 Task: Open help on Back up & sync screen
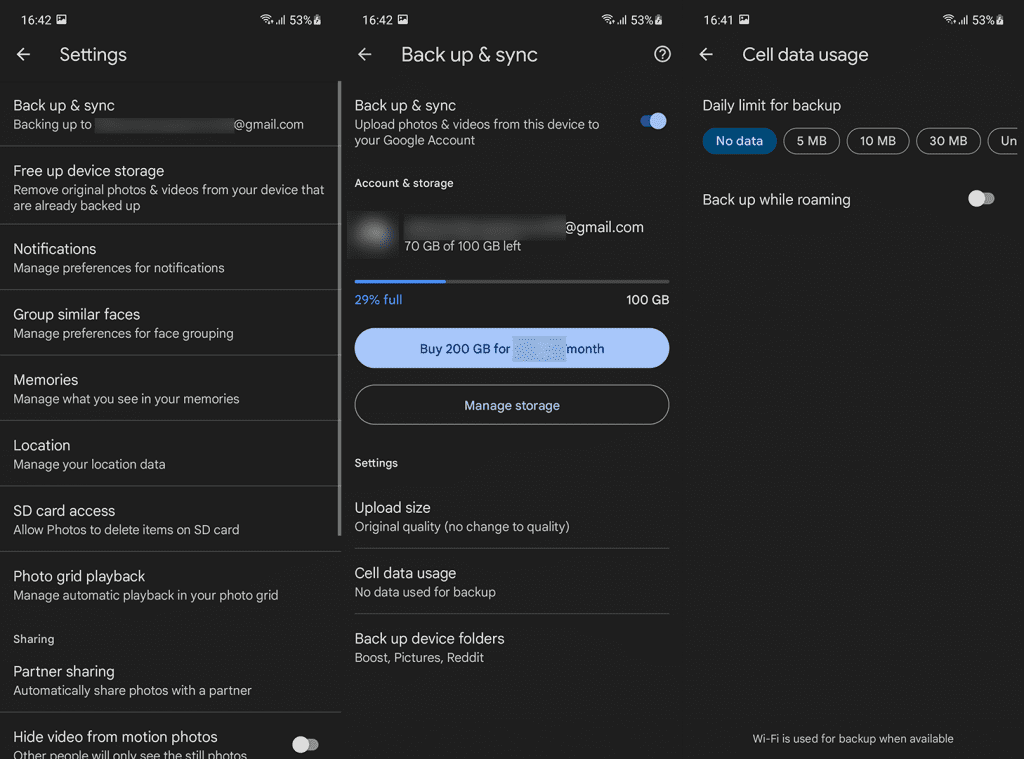[662, 54]
